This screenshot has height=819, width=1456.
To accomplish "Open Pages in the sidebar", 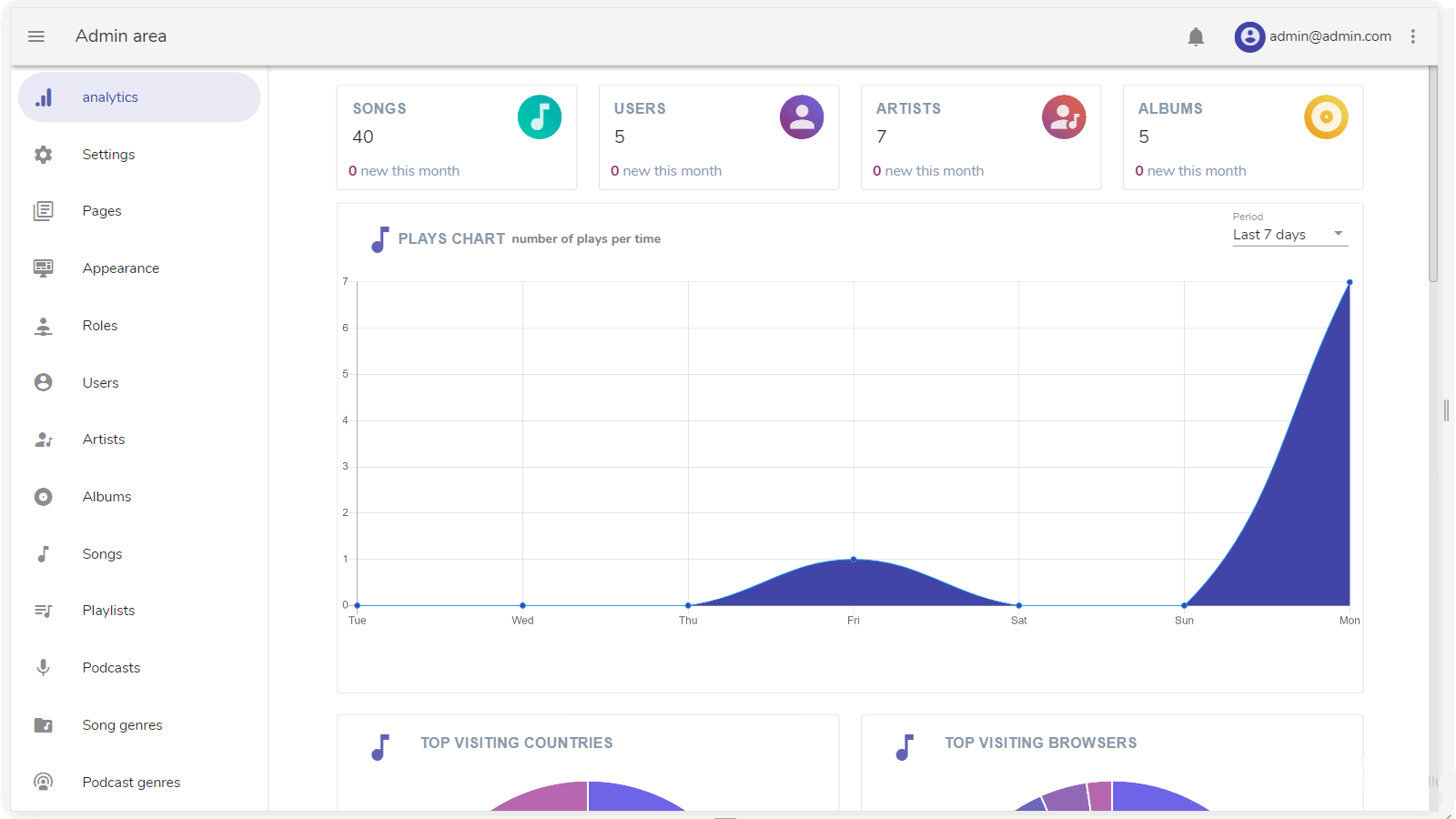I will point(139,211).
